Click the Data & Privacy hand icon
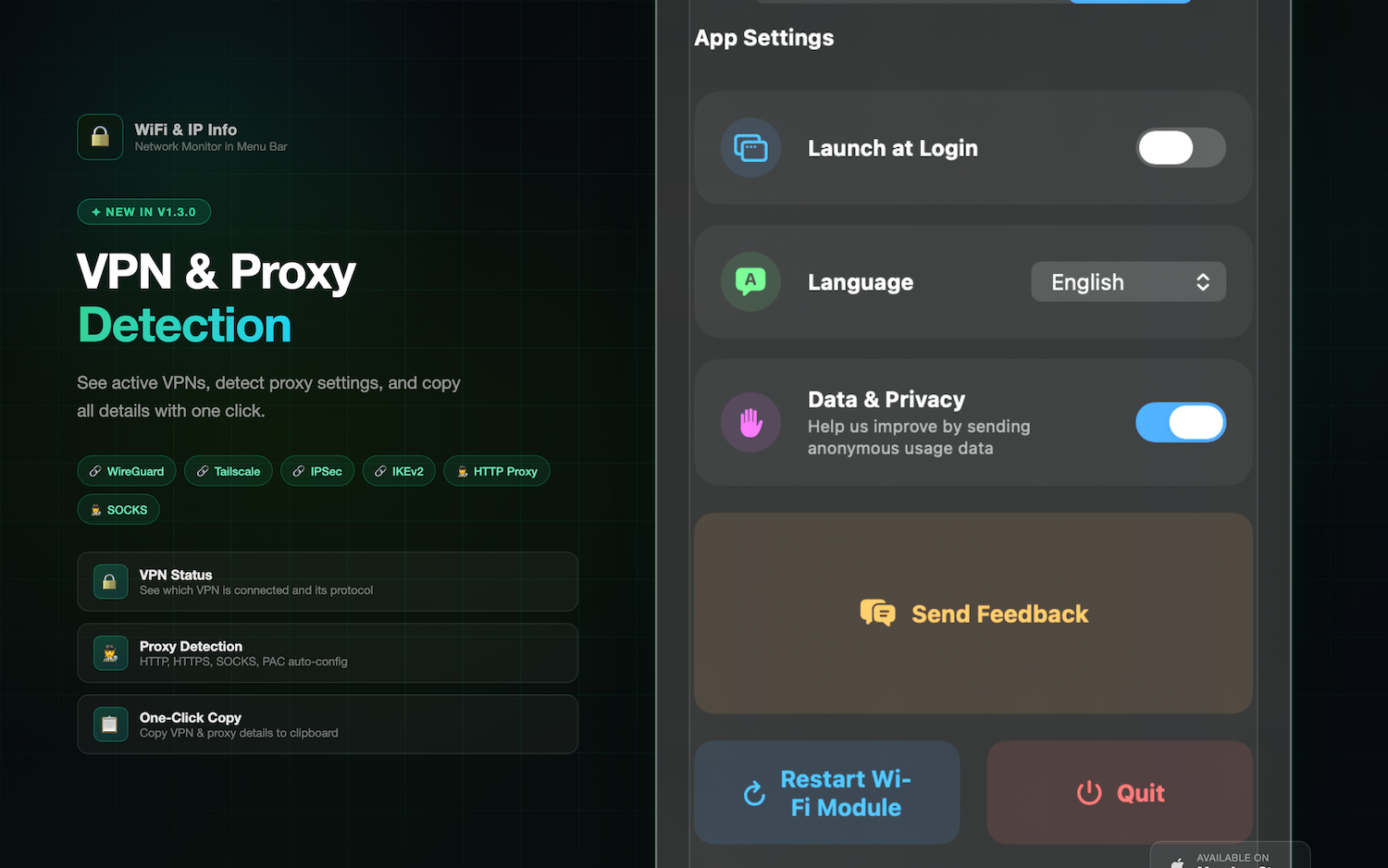The width and height of the screenshot is (1388, 868). point(750,423)
